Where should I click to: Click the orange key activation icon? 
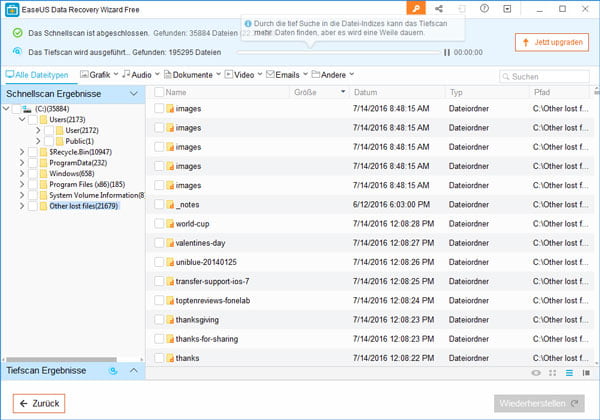(x=416, y=8)
